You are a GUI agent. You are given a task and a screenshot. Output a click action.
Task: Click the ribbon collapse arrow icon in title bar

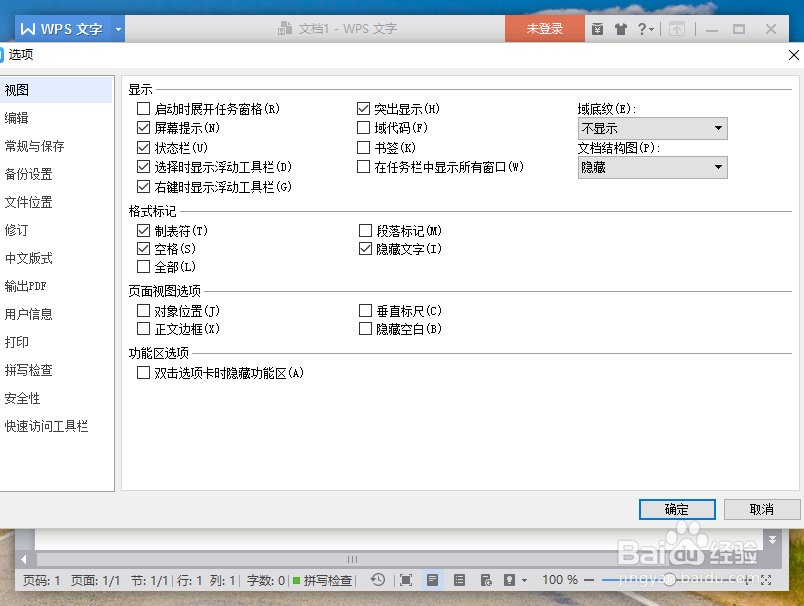[677, 29]
